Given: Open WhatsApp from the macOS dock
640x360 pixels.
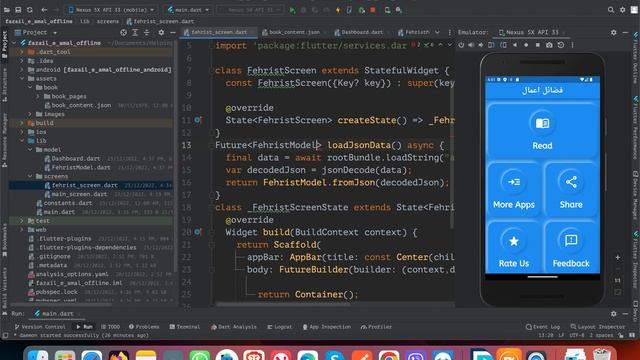Looking at the screenshot, I should pyautogui.click(x=200, y=355).
